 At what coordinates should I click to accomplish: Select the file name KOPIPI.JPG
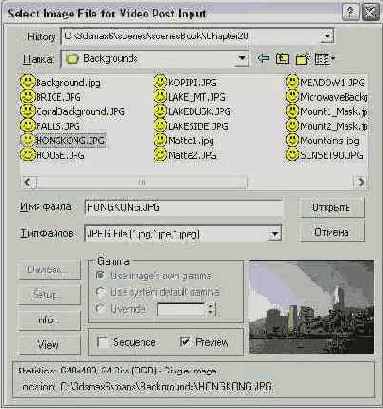tap(192, 83)
